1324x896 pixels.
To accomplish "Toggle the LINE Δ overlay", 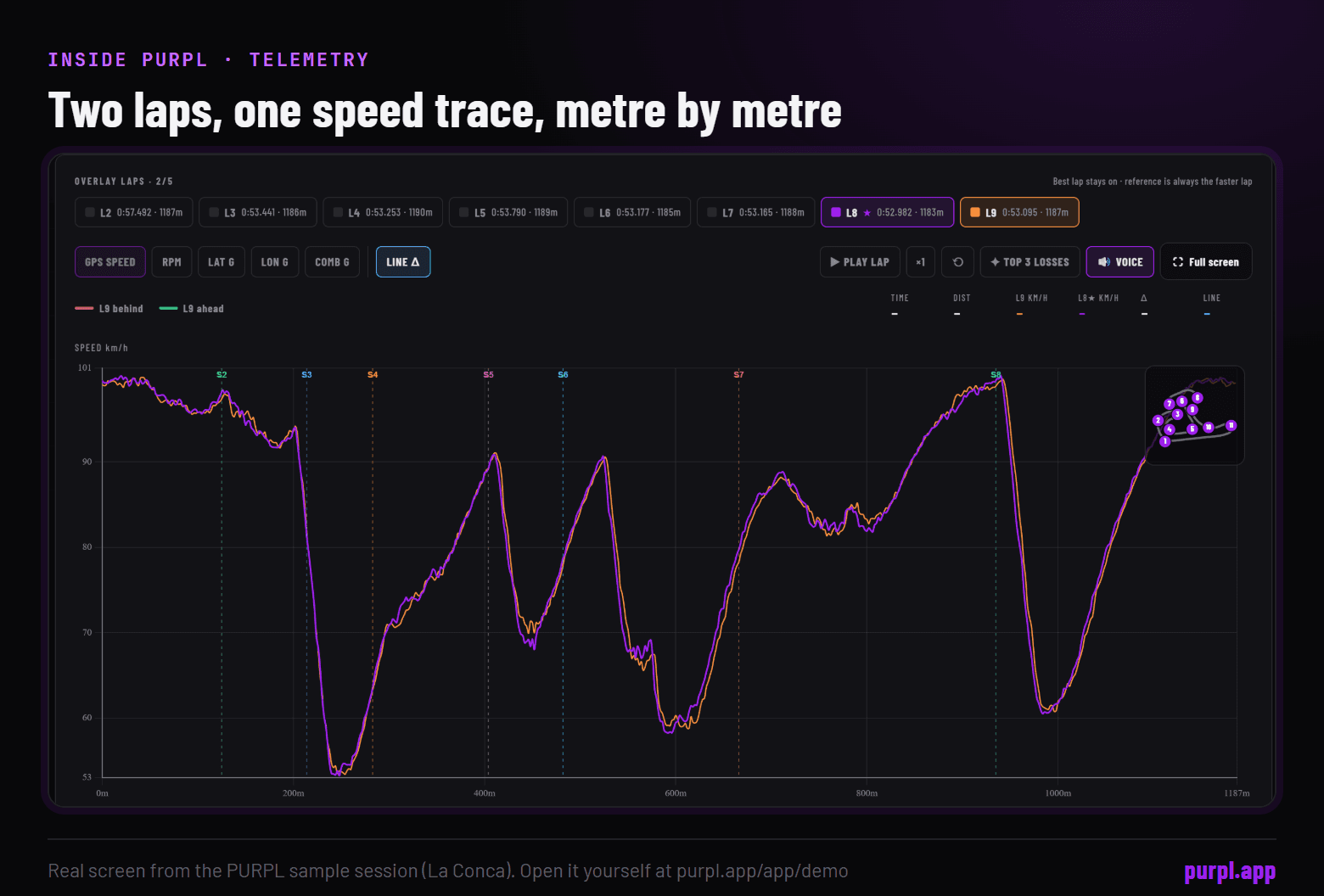I will click(x=403, y=262).
